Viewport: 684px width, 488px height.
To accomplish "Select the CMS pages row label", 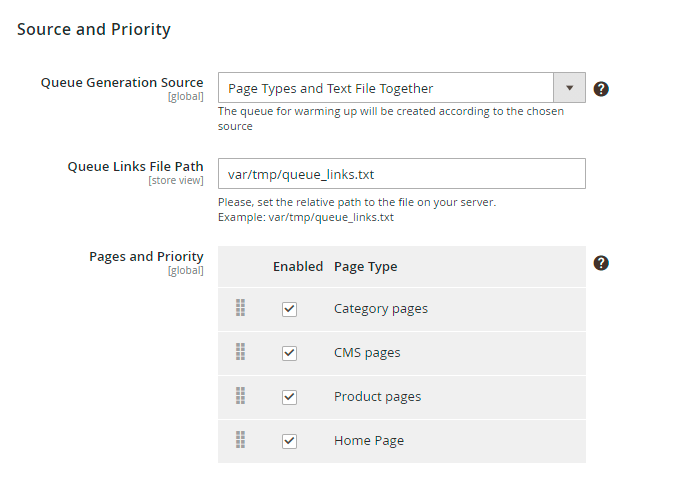I will point(368,353).
